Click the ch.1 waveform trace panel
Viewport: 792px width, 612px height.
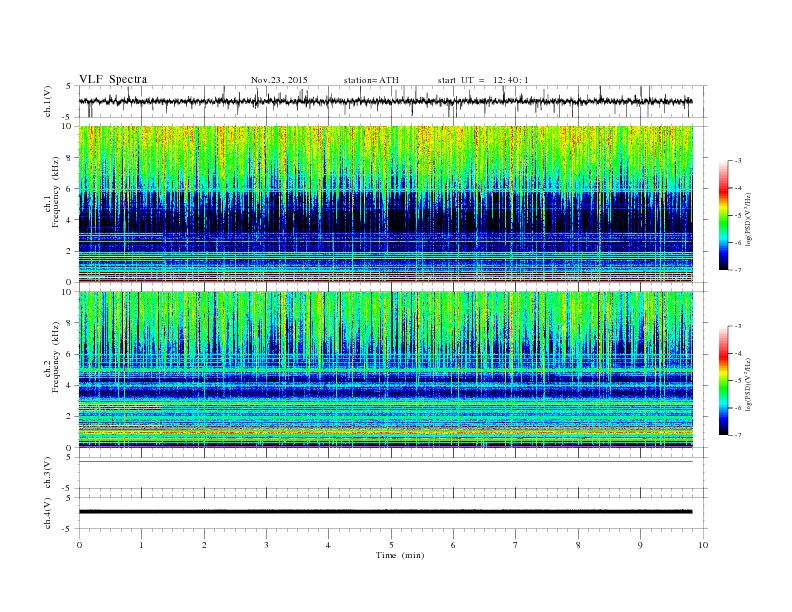click(393, 101)
